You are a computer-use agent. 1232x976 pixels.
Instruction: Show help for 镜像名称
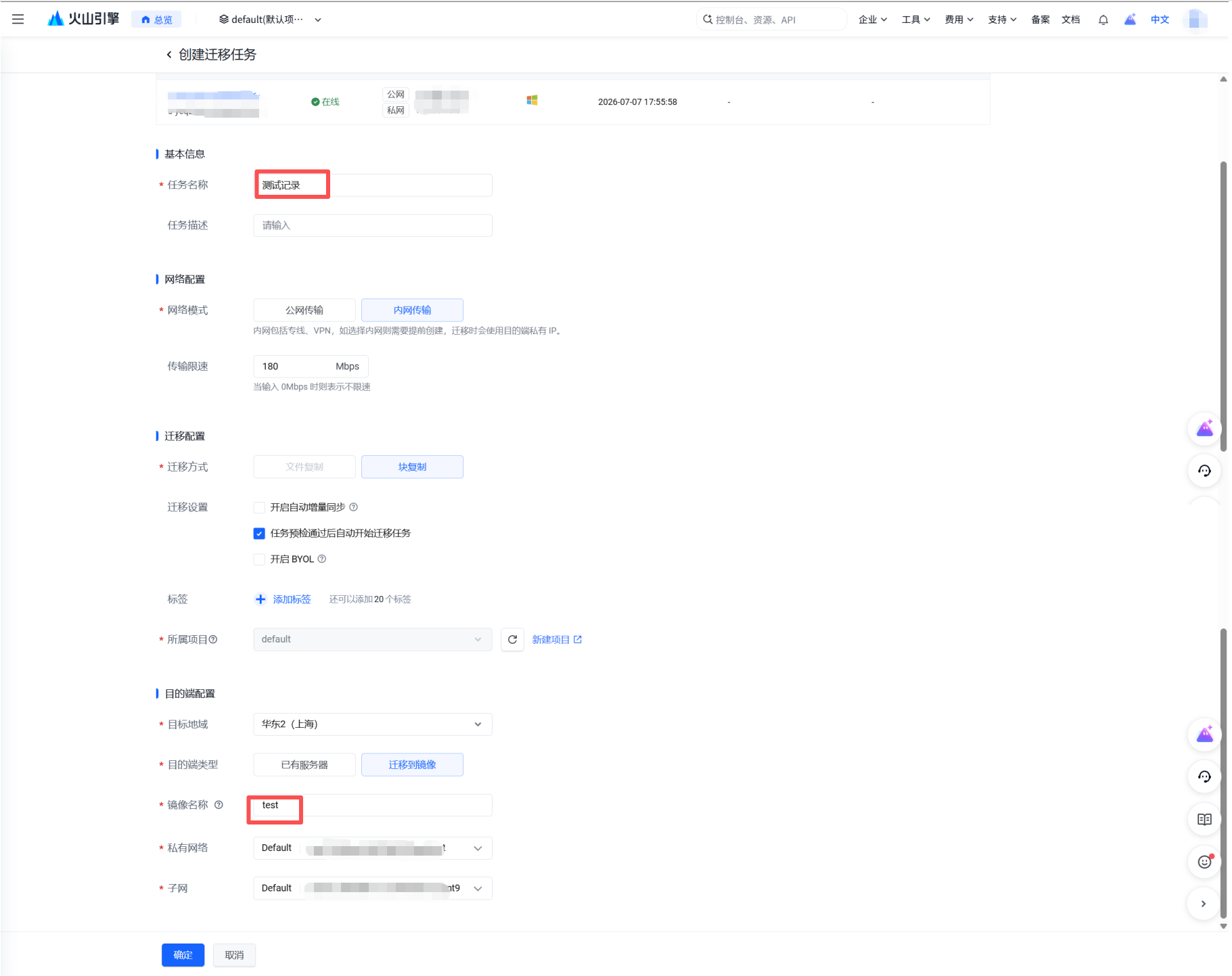click(x=219, y=805)
